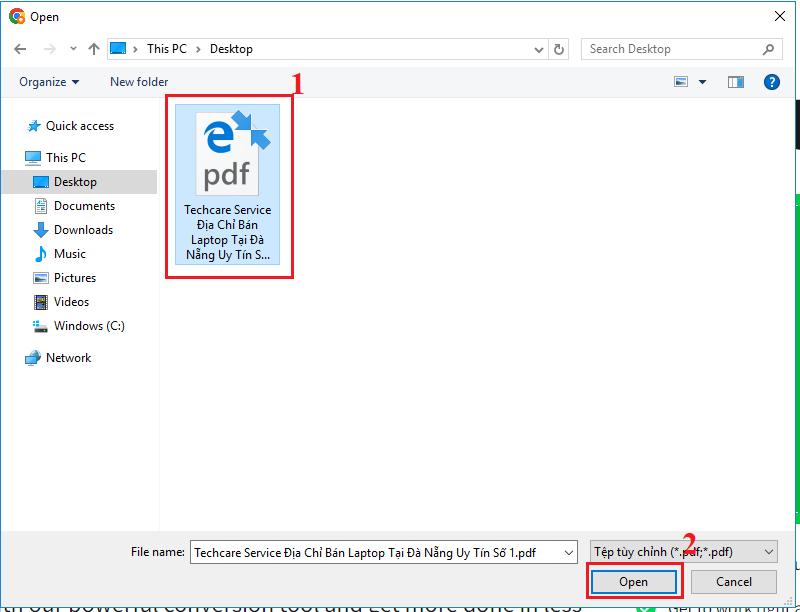Click New folder in the toolbar
The height and width of the screenshot is (612, 800).
coord(139,82)
